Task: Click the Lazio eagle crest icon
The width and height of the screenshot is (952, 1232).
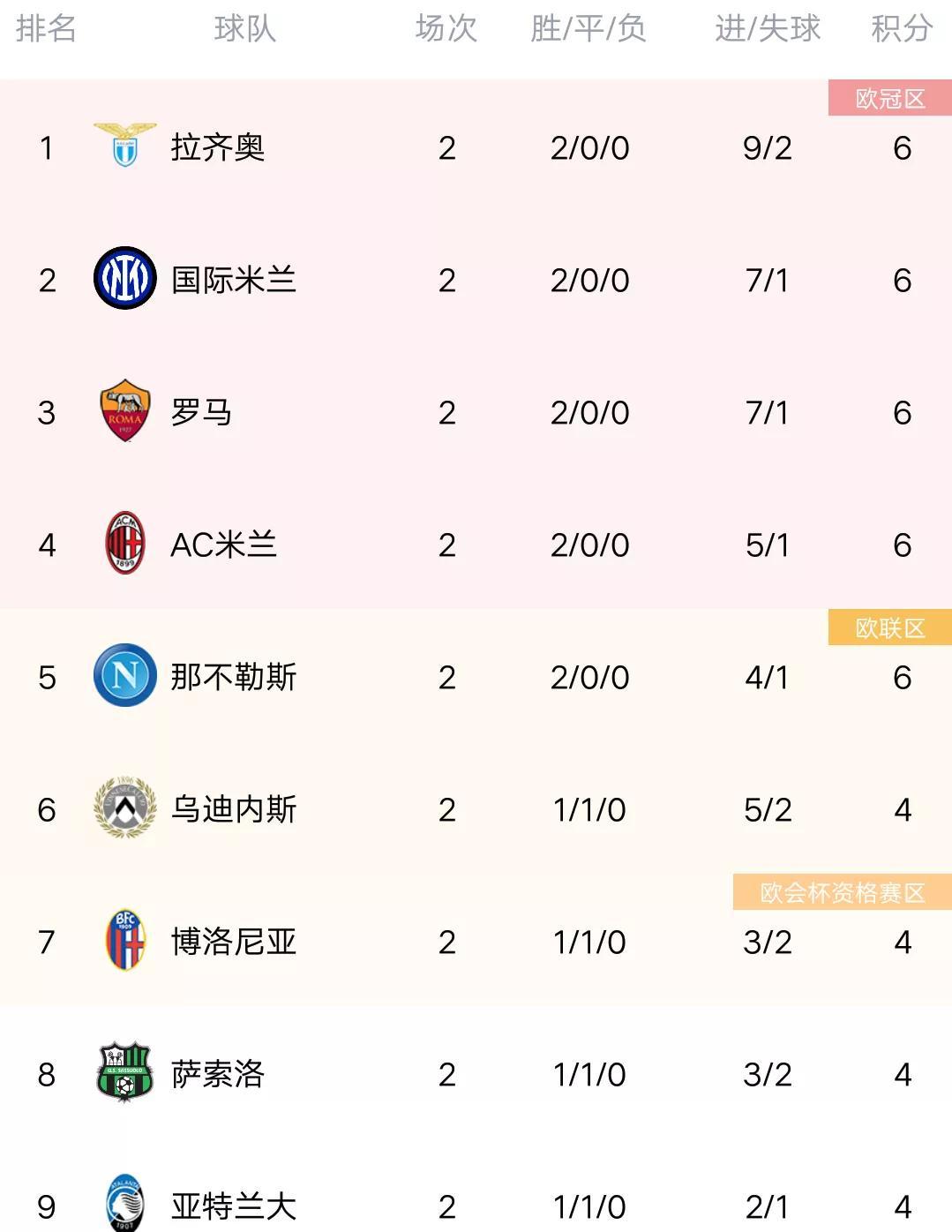Action: (x=125, y=146)
